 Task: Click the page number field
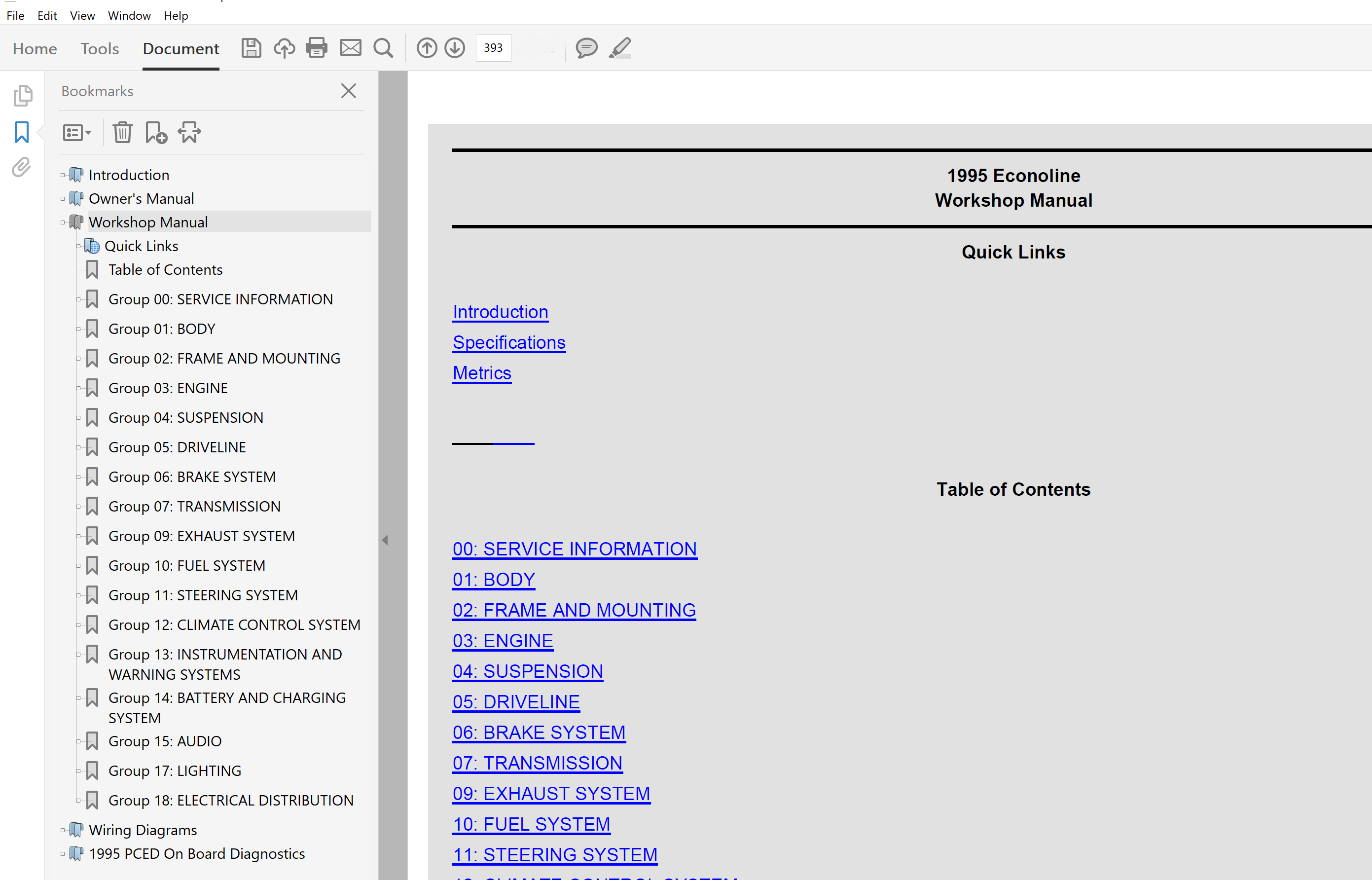(x=493, y=48)
